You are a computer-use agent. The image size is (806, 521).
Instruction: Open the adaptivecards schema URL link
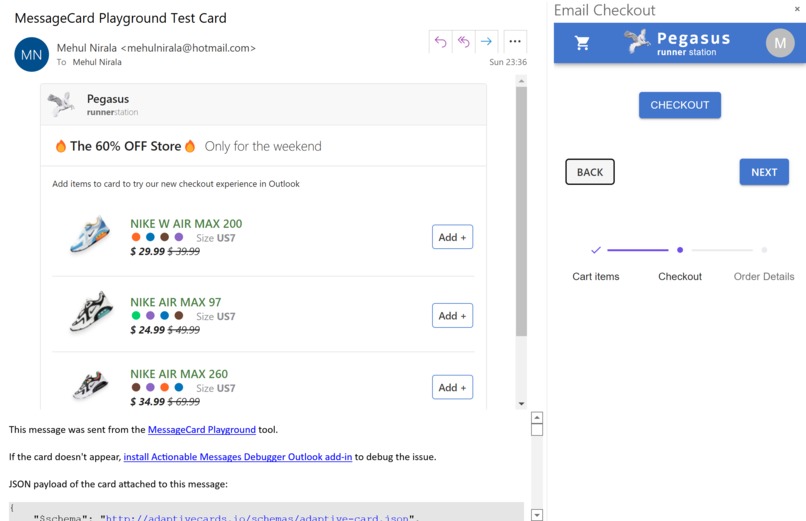[x=257, y=517]
